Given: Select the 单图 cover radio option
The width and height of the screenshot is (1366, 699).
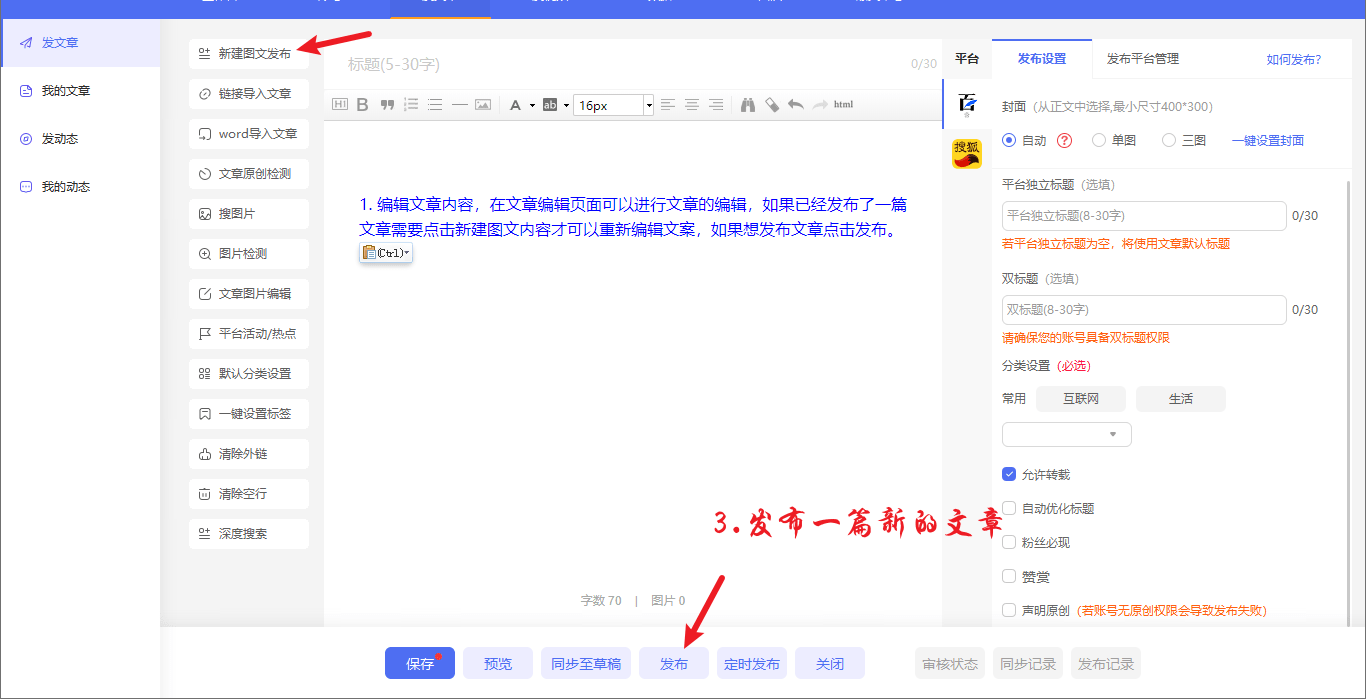Looking at the screenshot, I should [x=1099, y=141].
